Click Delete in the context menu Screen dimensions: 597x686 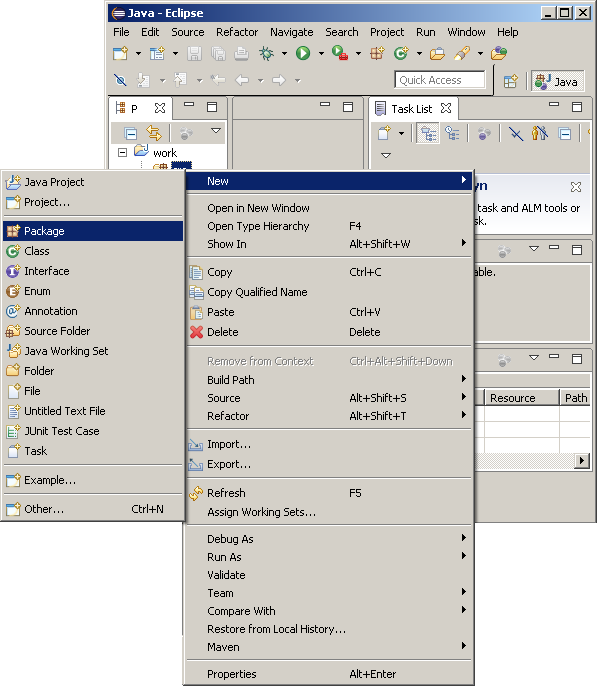330,332
